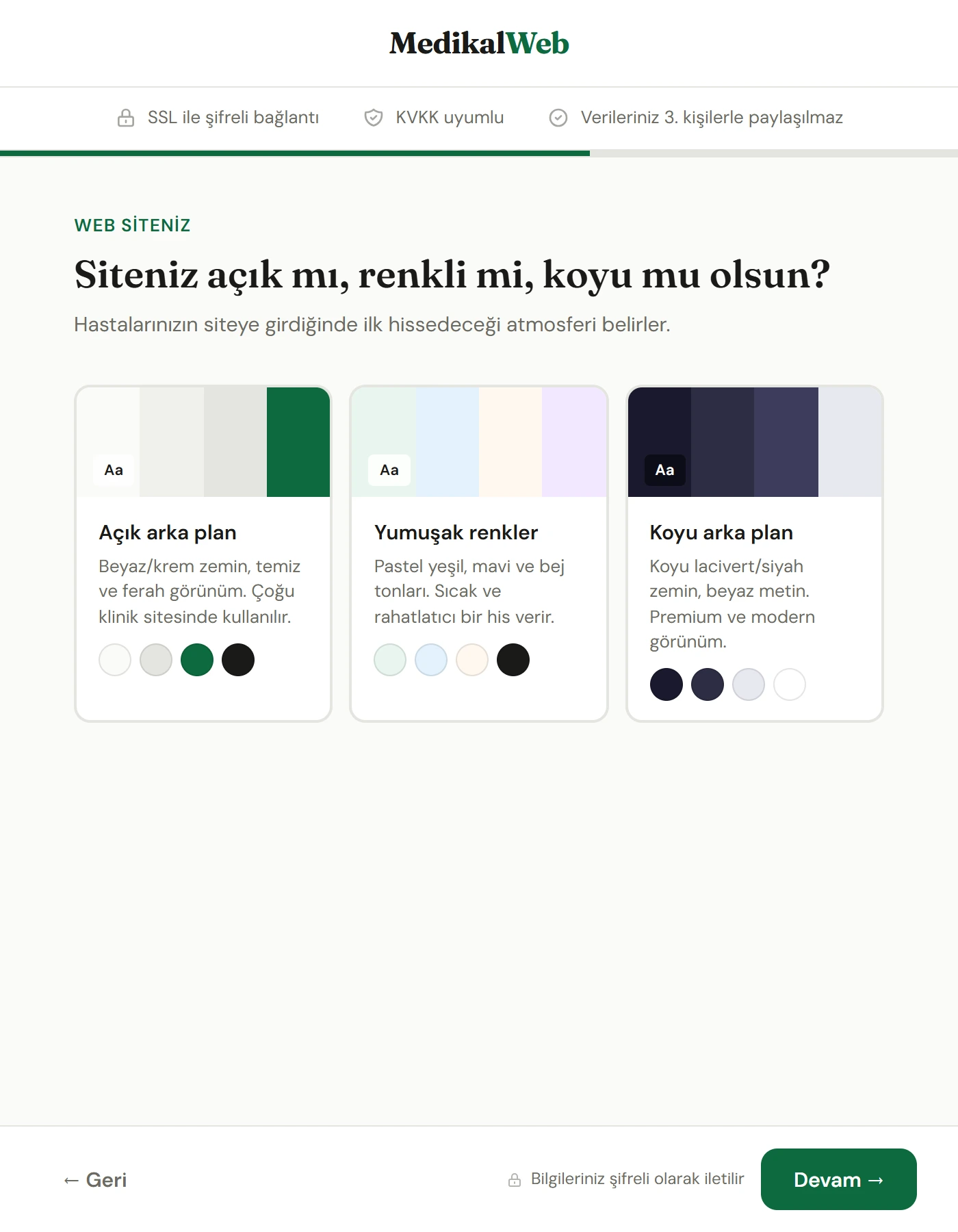Click the green swatch under Açık arka plan
This screenshot has width=958, height=1232.
(197, 660)
